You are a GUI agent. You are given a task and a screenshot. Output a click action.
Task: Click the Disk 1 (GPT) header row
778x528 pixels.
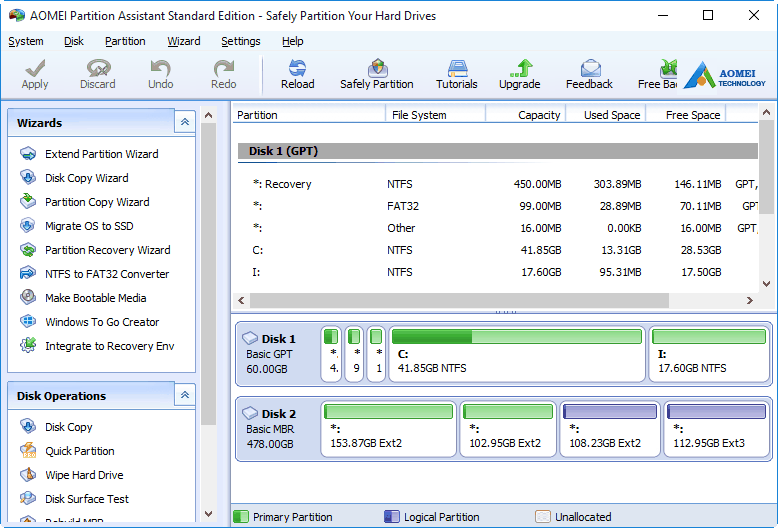(498, 151)
